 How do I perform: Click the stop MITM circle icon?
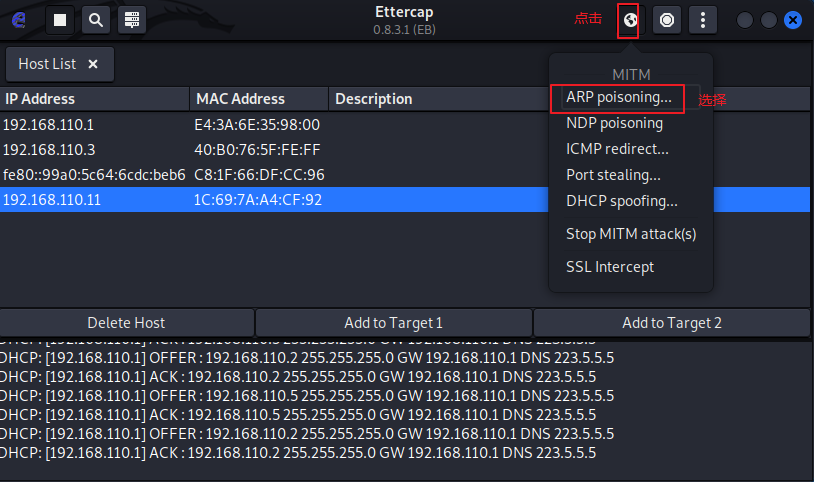click(x=667, y=20)
